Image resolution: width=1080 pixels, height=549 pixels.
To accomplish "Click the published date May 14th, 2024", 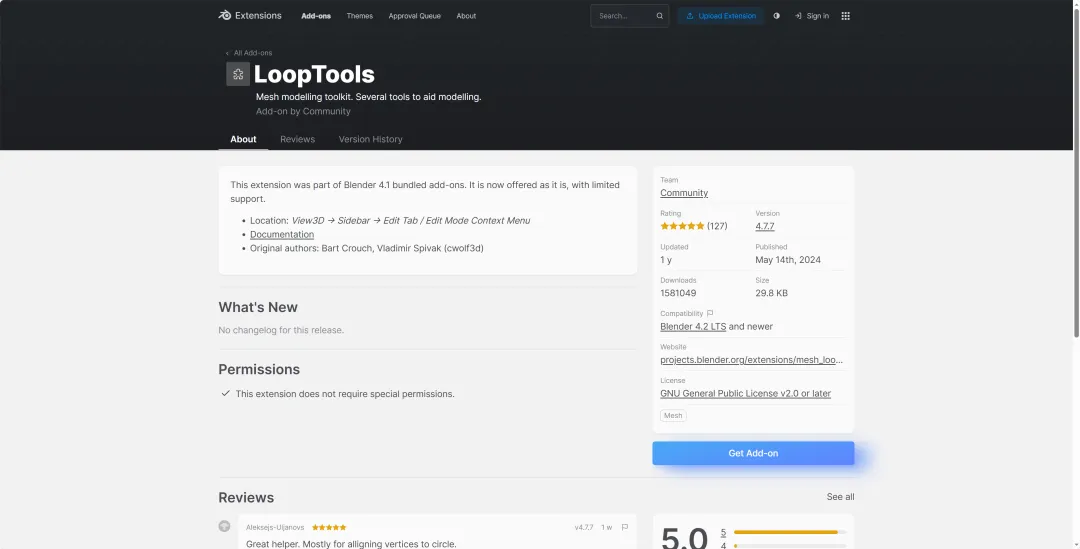I will (x=788, y=260).
